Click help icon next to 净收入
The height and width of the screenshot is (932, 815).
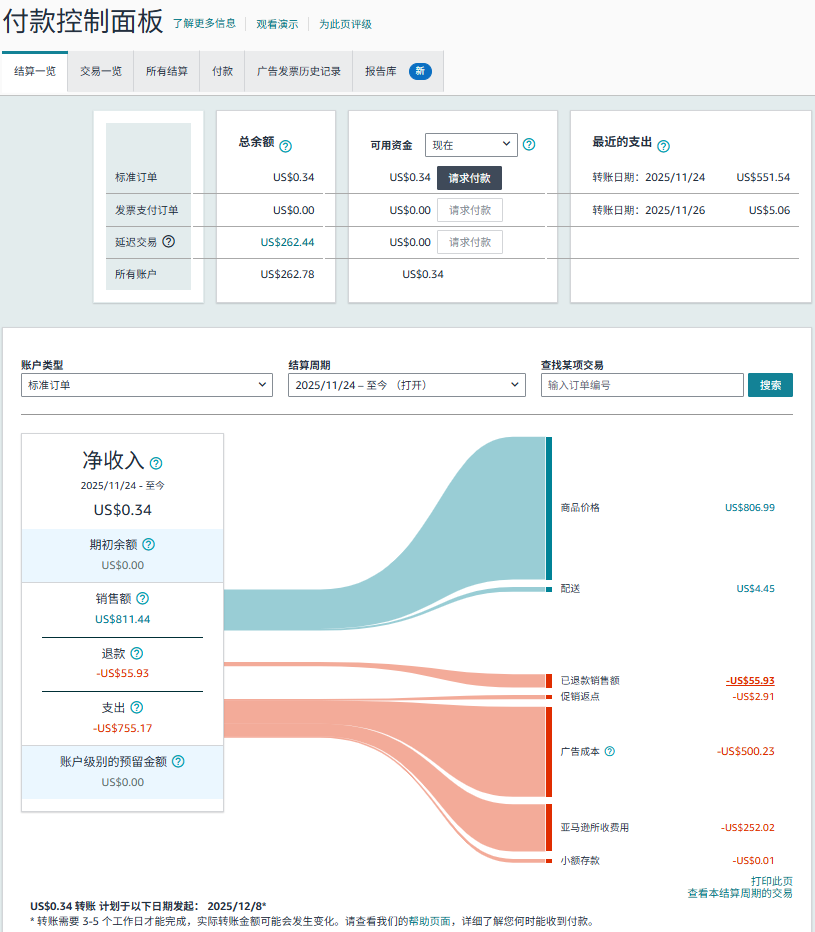[156, 463]
